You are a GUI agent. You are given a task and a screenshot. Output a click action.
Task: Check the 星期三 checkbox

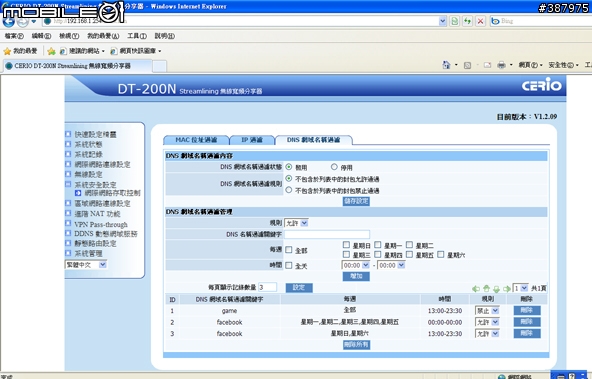[346, 254]
